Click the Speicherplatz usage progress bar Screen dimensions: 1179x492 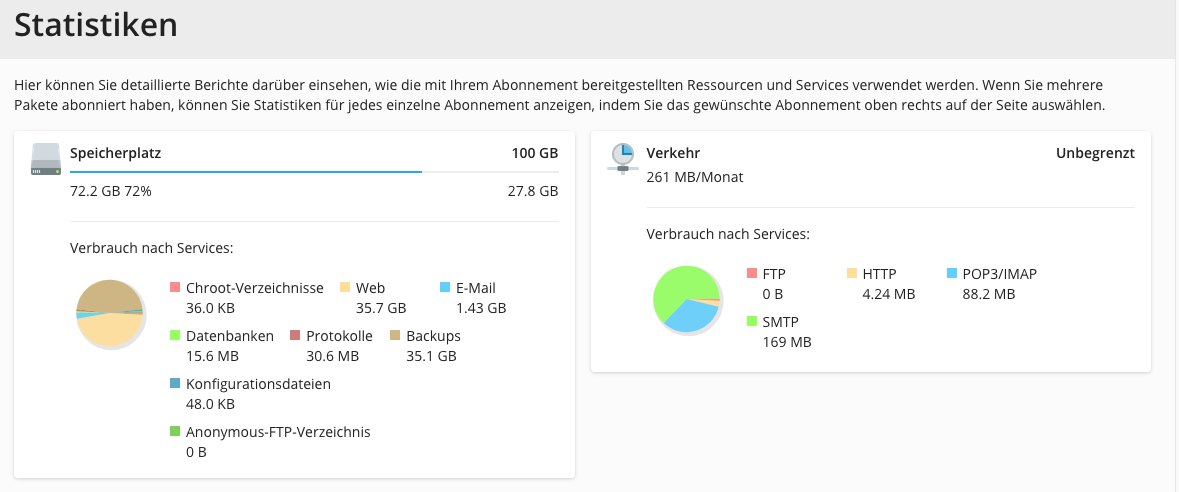click(314, 172)
